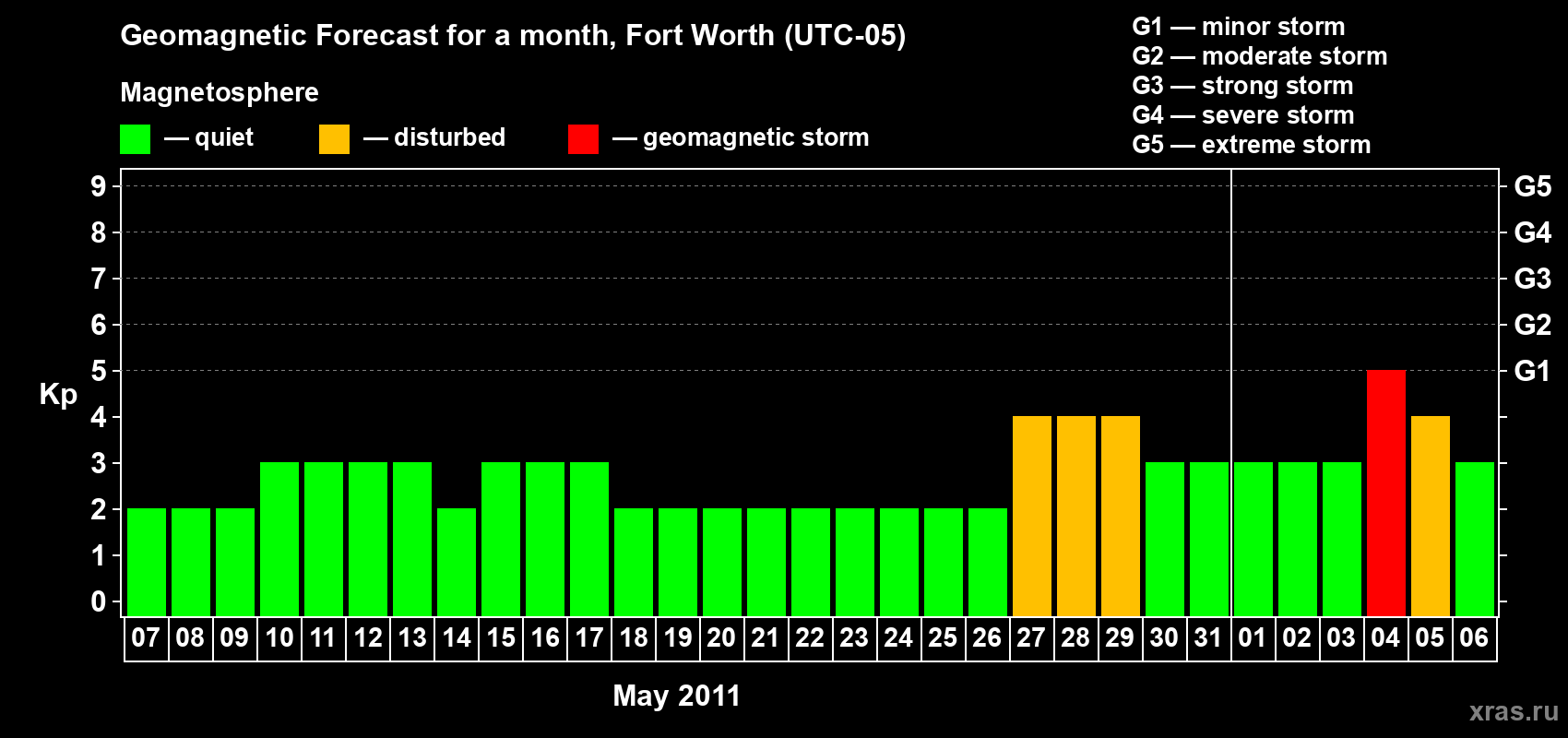The height and width of the screenshot is (738, 1568).
Task: Click the G3 right axis label
Action: coord(1532,279)
